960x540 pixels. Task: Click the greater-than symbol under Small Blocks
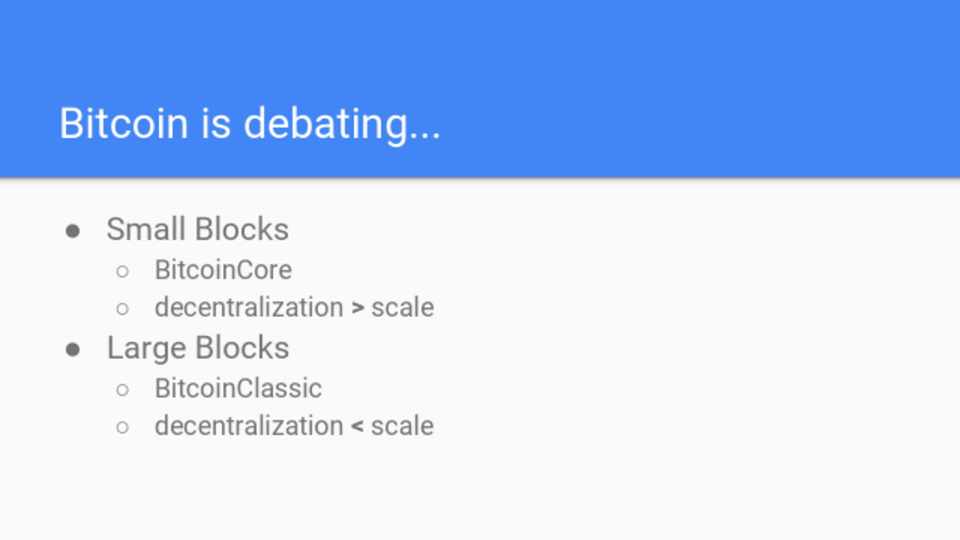(x=357, y=308)
